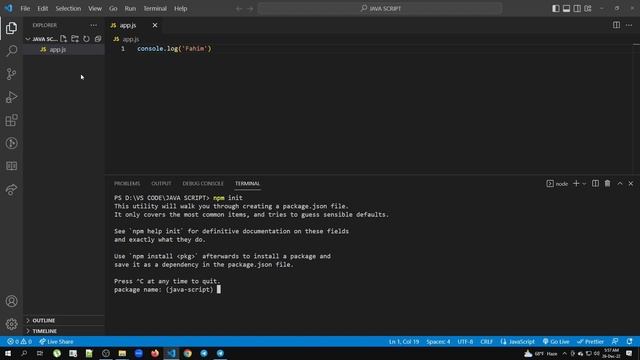Click the errors and warnings status indicator
This screenshot has height=360, width=640.
(x=20, y=342)
